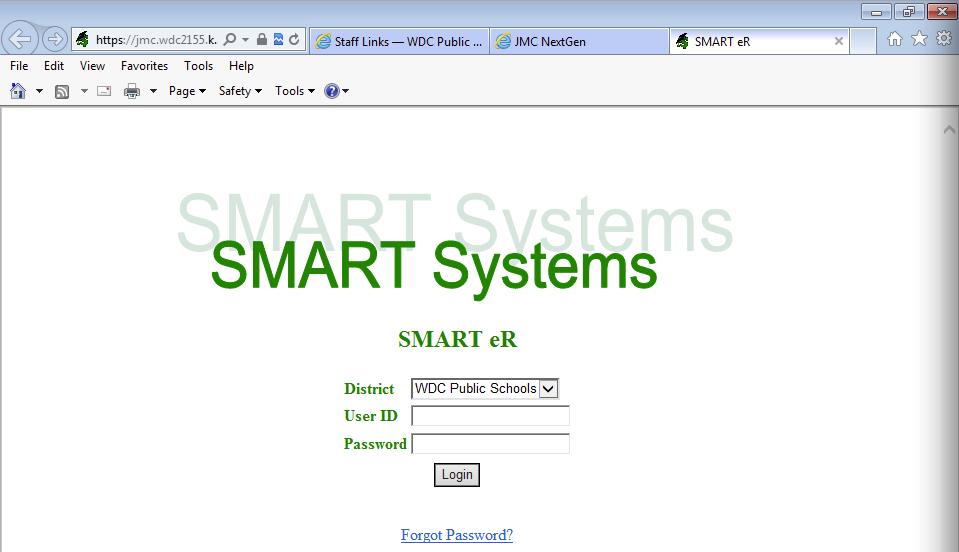This screenshot has width=959, height=552.
Task: Click the User ID input field
Action: tap(491, 416)
